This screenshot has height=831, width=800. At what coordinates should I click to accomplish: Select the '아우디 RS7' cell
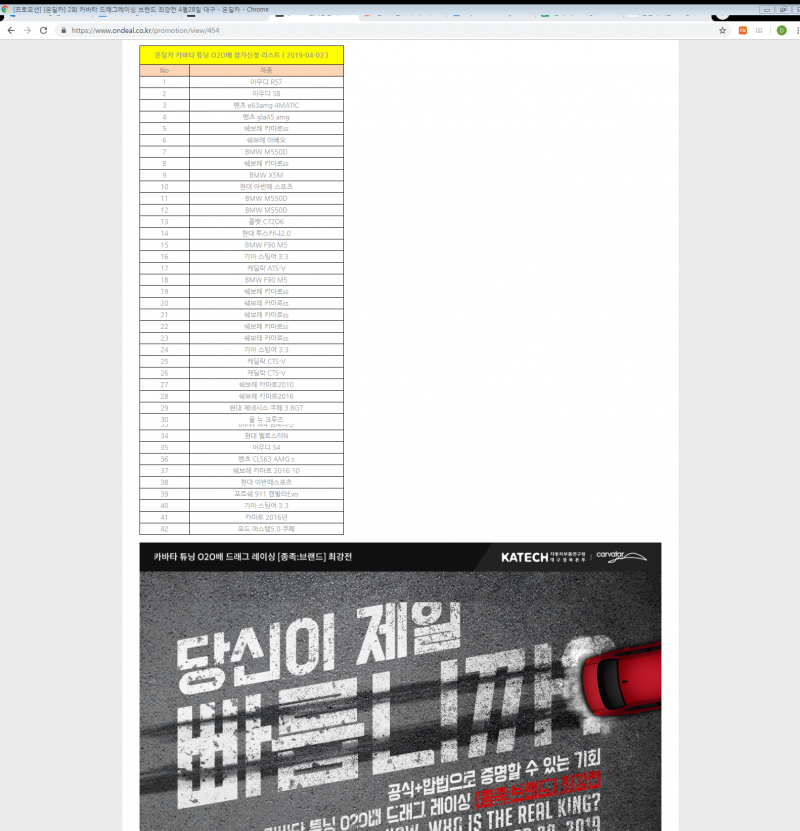266,82
